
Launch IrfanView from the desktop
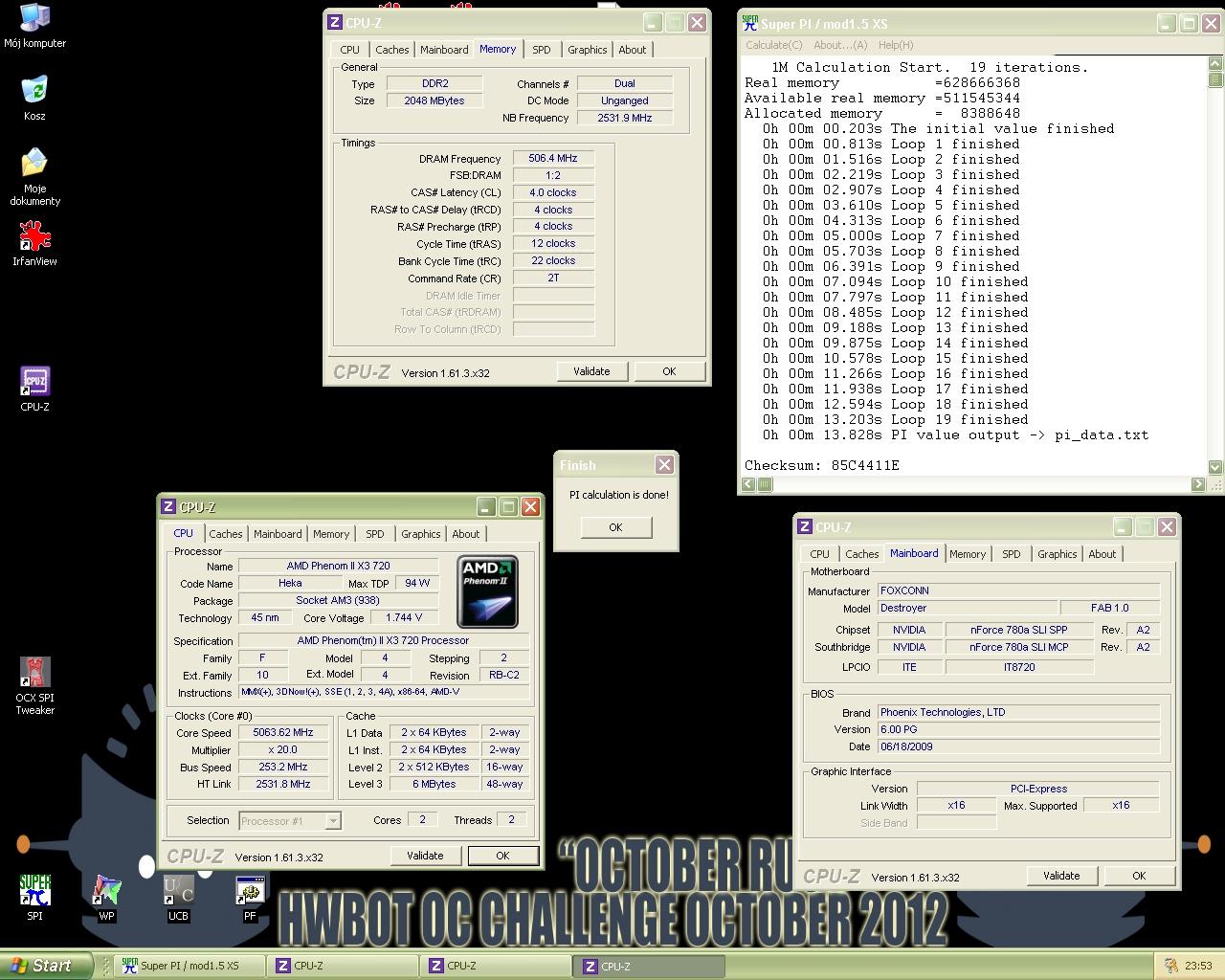(x=34, y=244)
